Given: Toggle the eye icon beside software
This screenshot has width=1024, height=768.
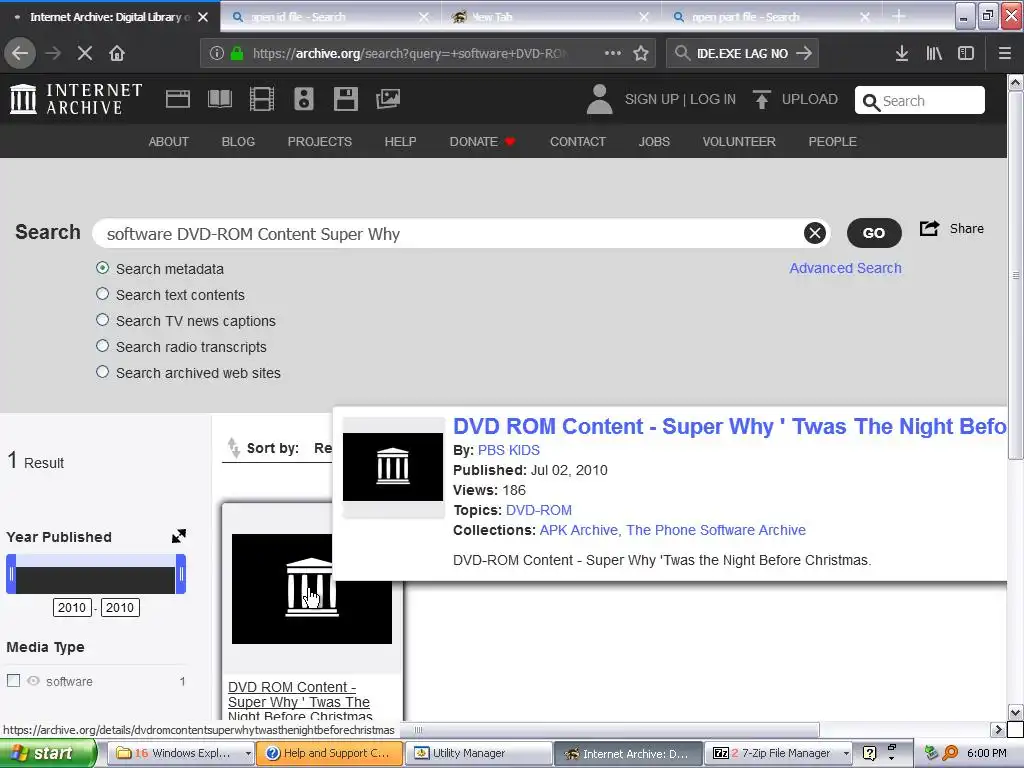Looking at the screenshot, I should (x=33, y=680).
